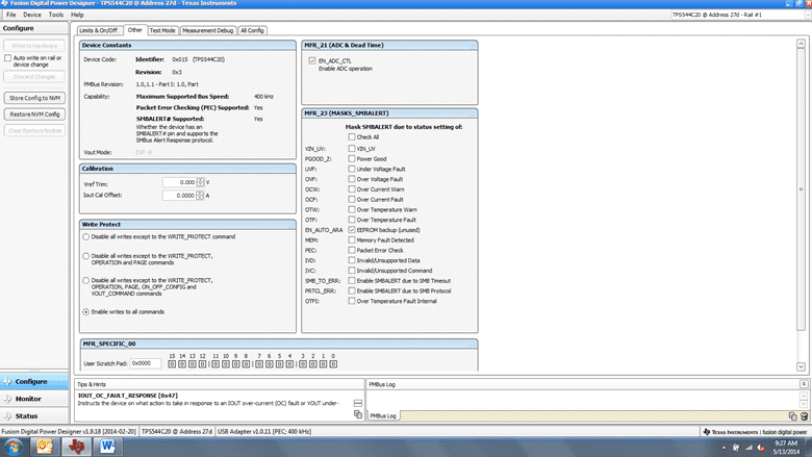Click Write to Hardware button
812x457 pixels.
tap(35, 46)
